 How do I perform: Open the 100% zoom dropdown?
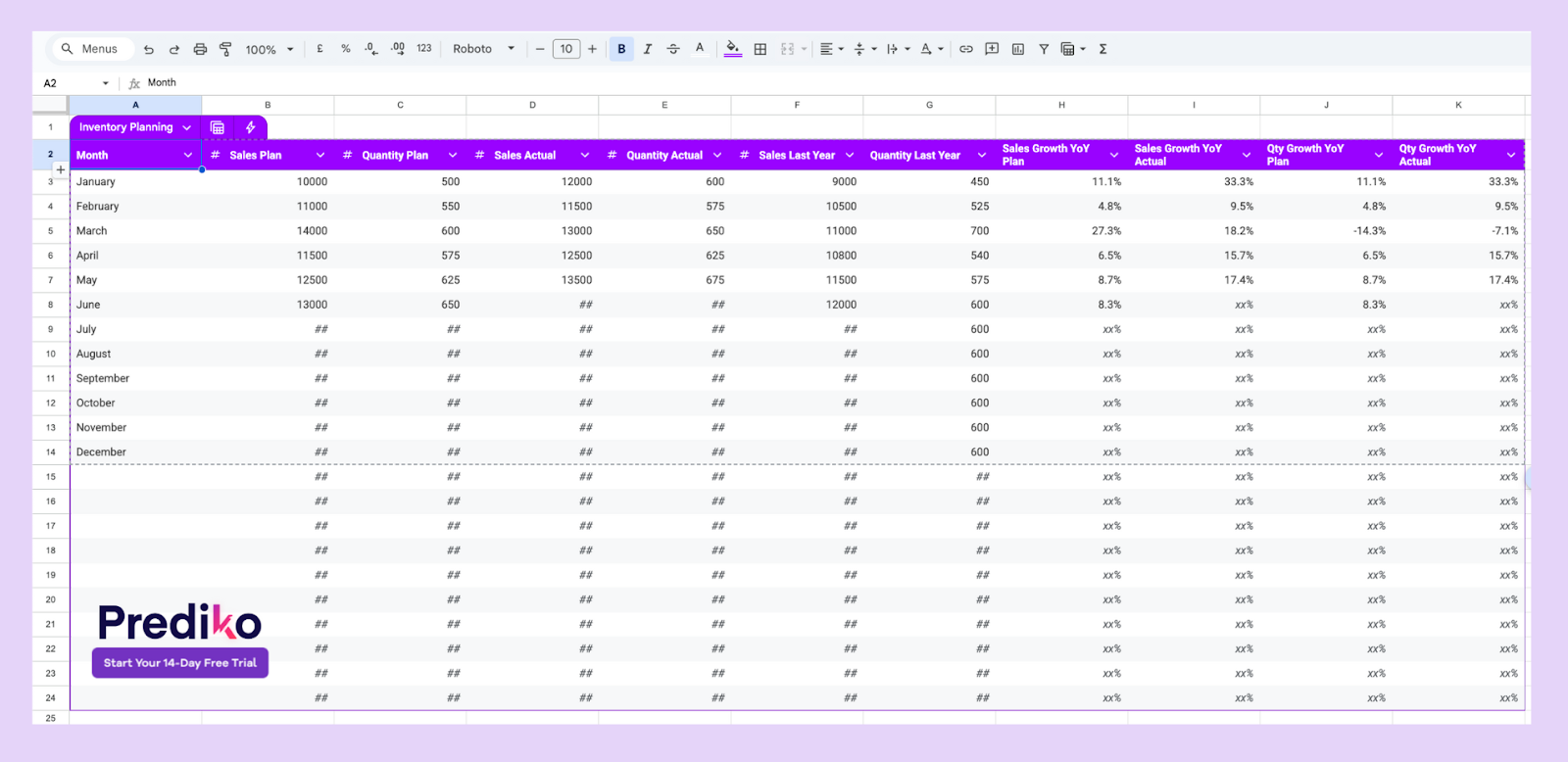point(269,49)
